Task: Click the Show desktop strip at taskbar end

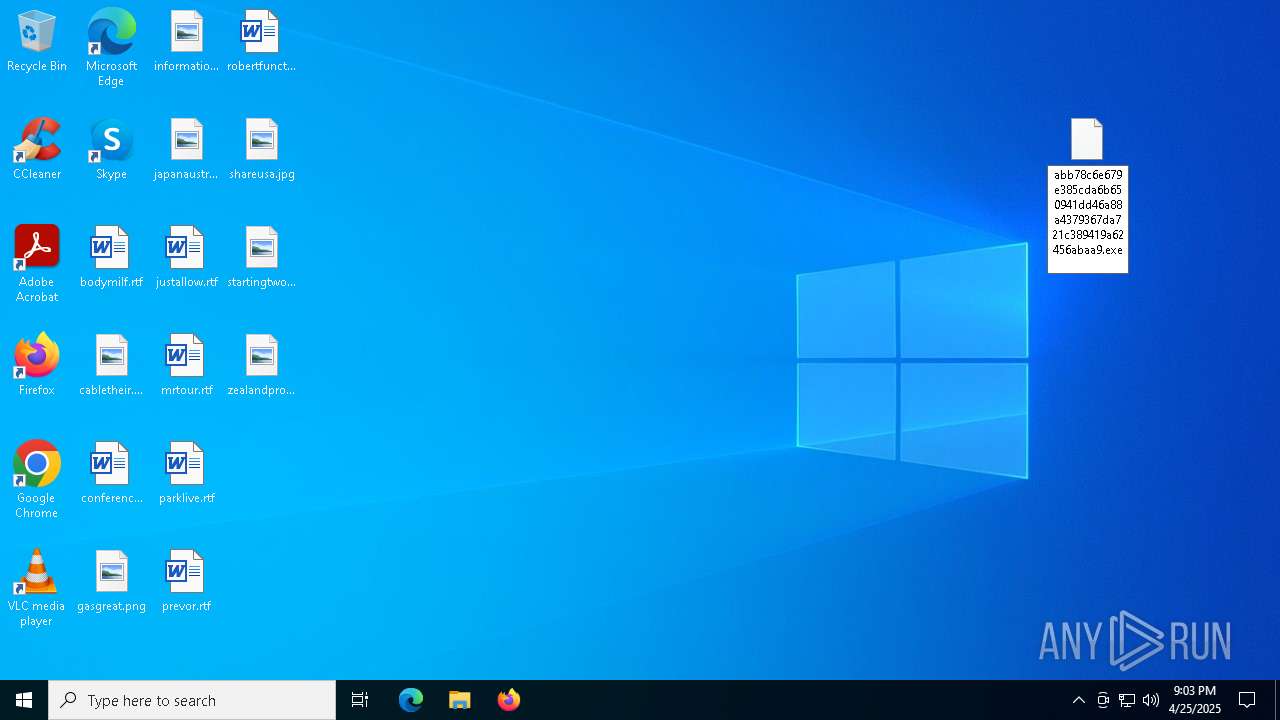Action: tap(1277, 700)
